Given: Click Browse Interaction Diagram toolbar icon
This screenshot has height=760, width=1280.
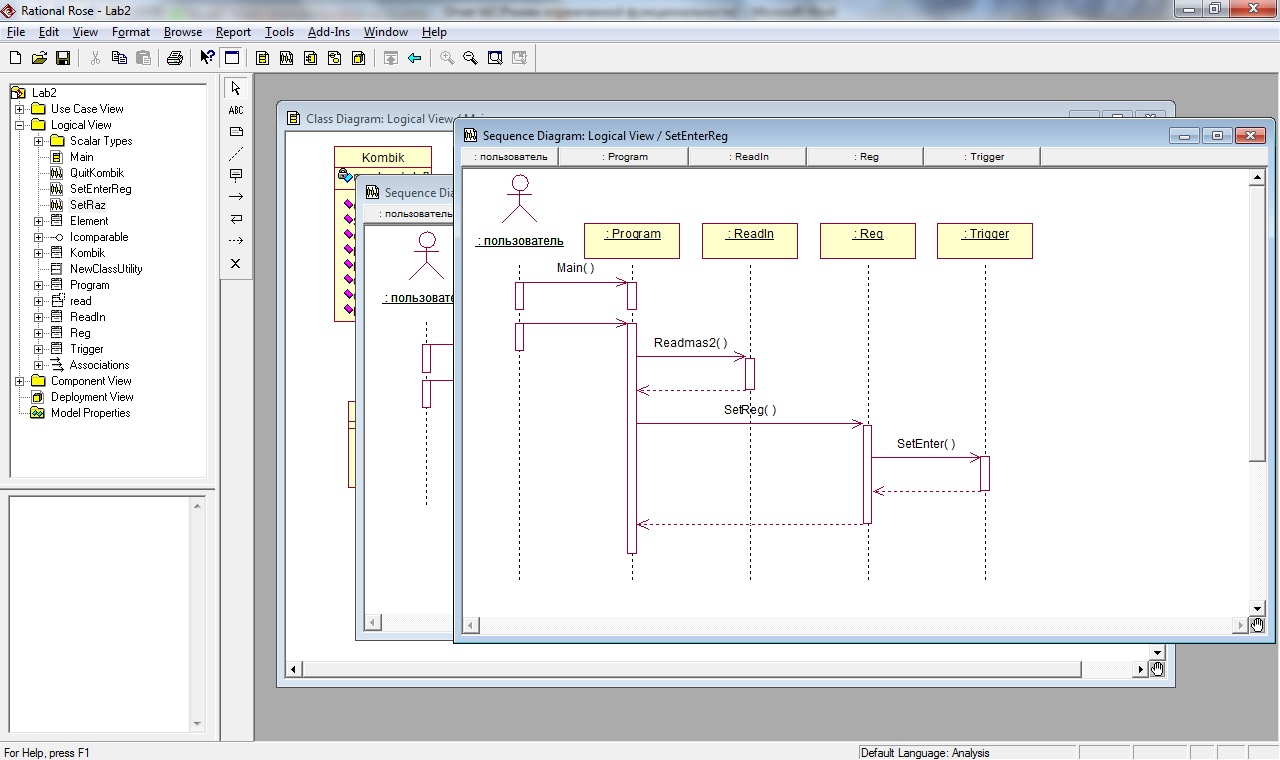Looking at the screenshot, I should pyautogui.click(x=287, y=58).
